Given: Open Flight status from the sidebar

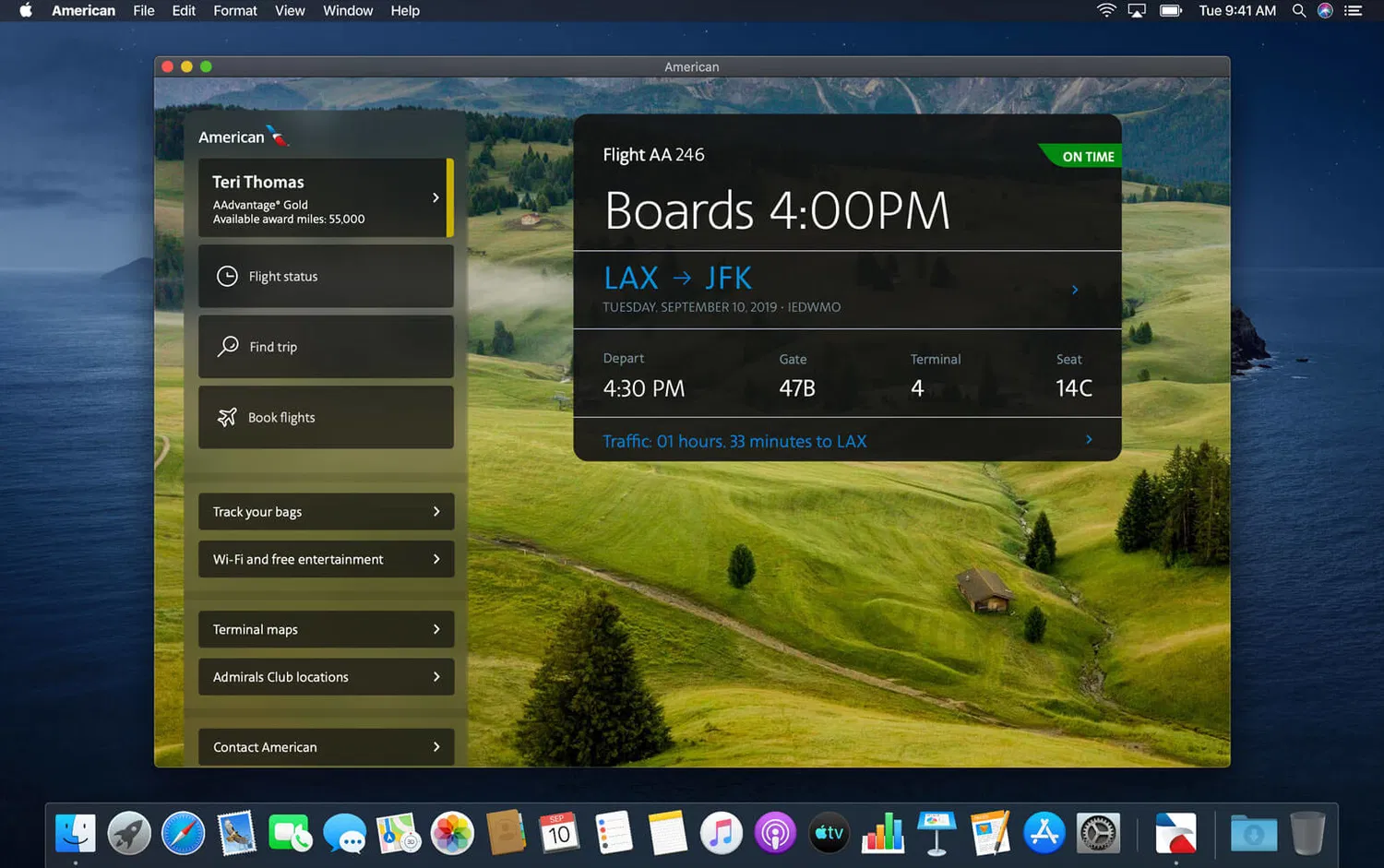Looking at the screenshot, I should point(326,276).
